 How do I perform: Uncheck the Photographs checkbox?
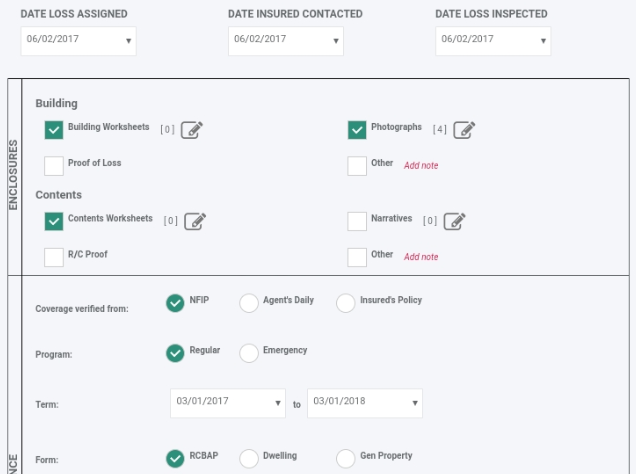(x=357, y=129)
